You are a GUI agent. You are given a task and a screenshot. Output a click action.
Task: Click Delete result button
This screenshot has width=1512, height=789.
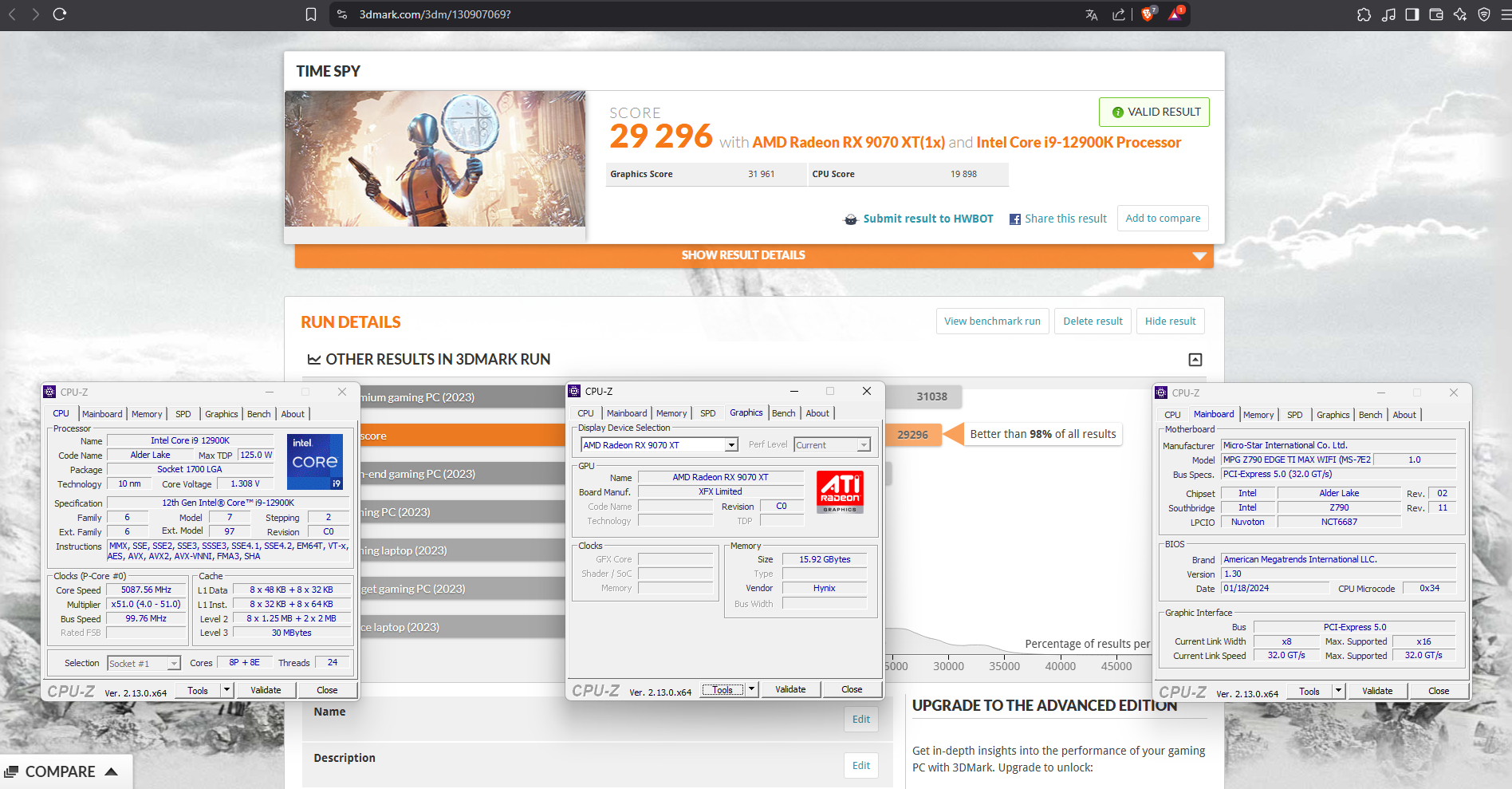coord(1093,322)
